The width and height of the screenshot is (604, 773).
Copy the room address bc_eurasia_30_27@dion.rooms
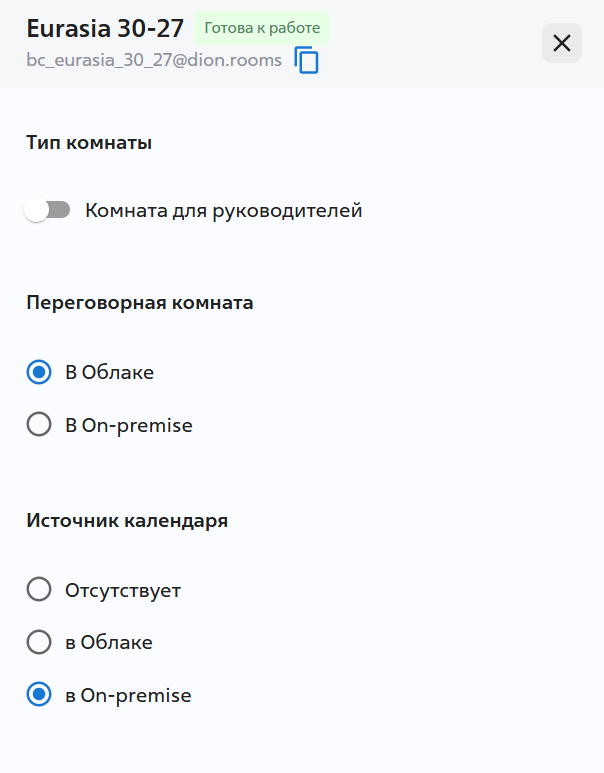tap(307, 60)
